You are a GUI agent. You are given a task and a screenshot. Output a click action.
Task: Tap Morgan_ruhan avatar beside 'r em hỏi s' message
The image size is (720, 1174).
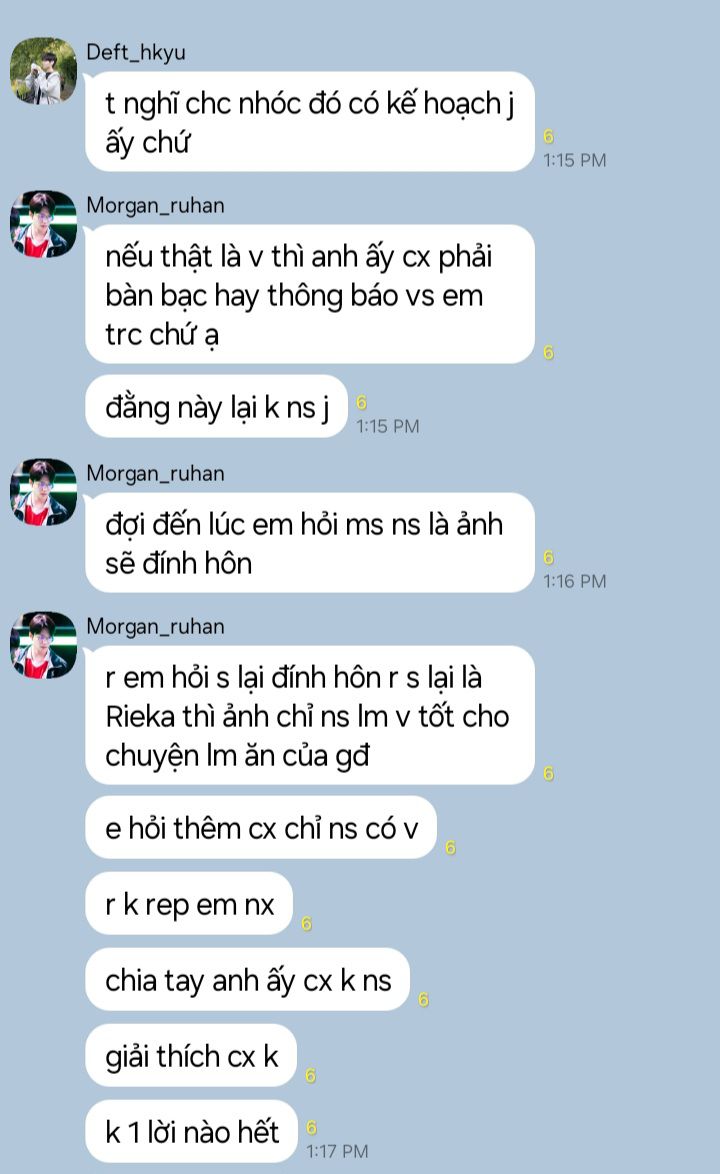pos(43,645)
